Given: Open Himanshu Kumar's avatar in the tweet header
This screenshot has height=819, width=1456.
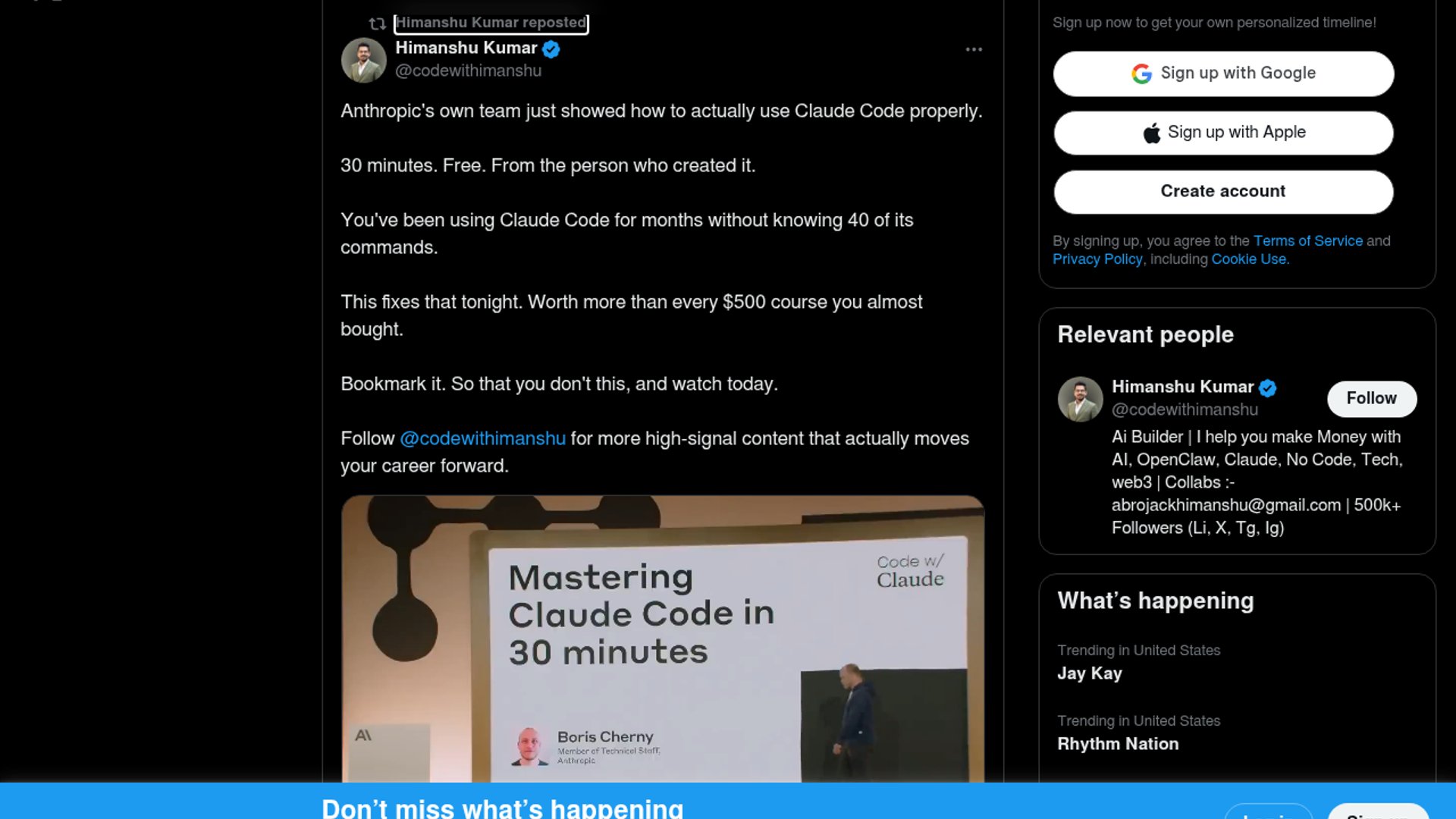Looking at the screenshot, I should [x=363, y=60].
